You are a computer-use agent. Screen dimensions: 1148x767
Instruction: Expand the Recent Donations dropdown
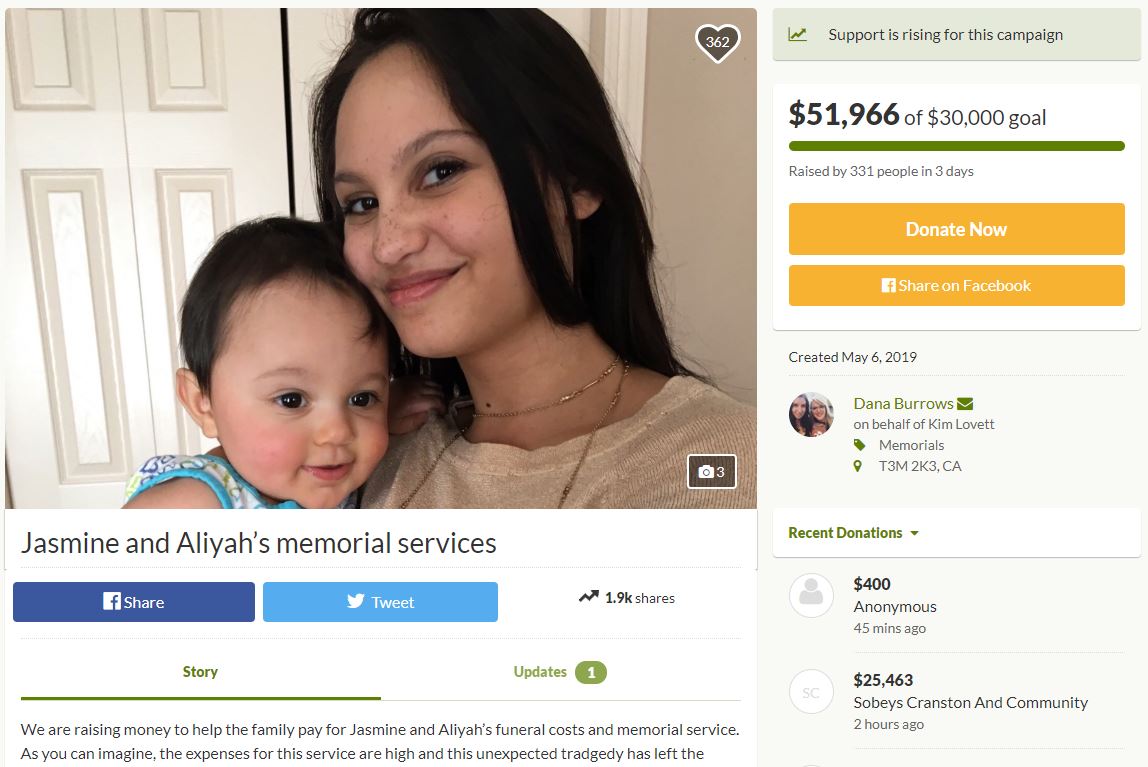(x=853, y=533)
